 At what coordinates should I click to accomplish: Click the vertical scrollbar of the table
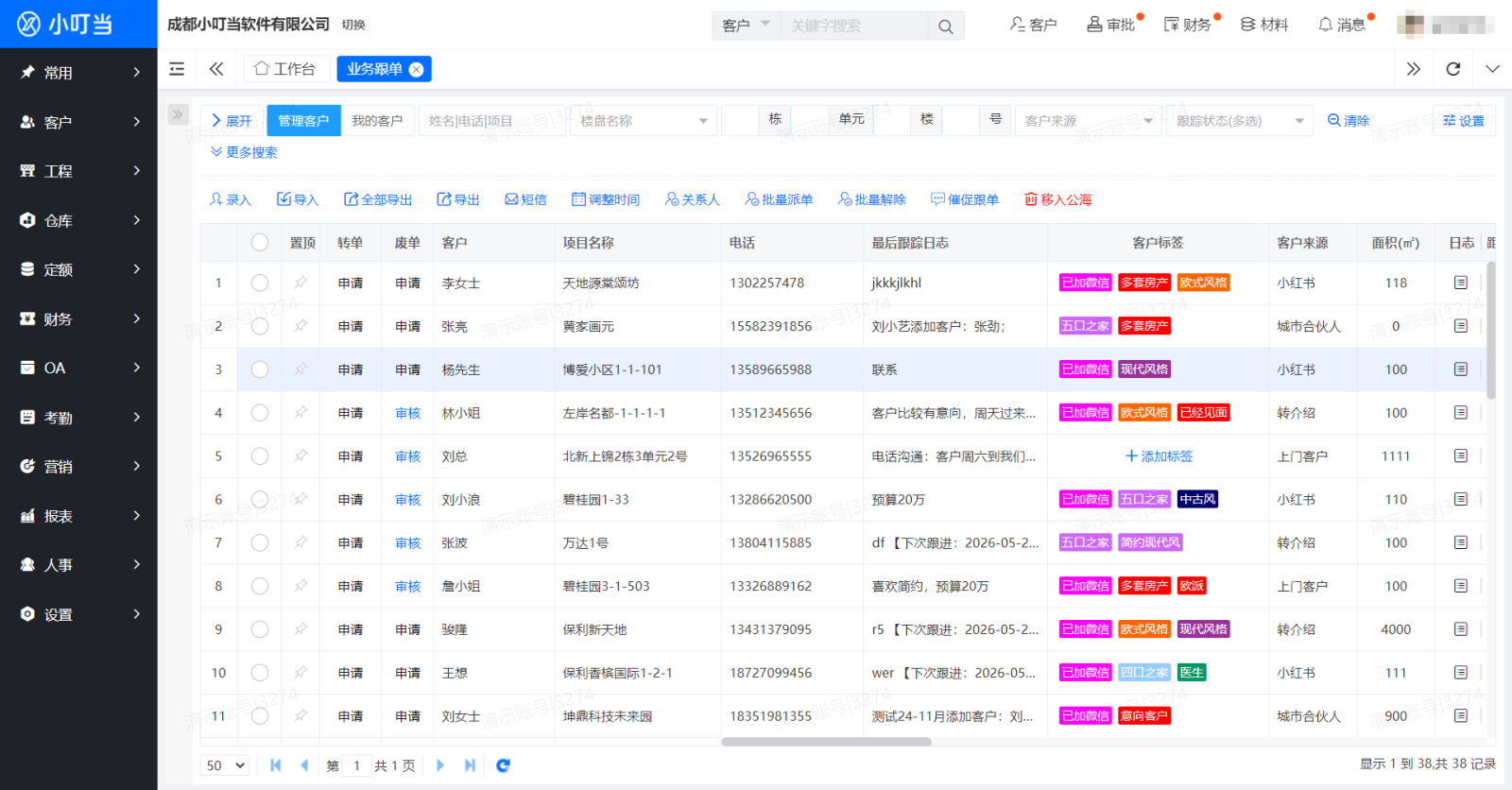(1491, 330)
